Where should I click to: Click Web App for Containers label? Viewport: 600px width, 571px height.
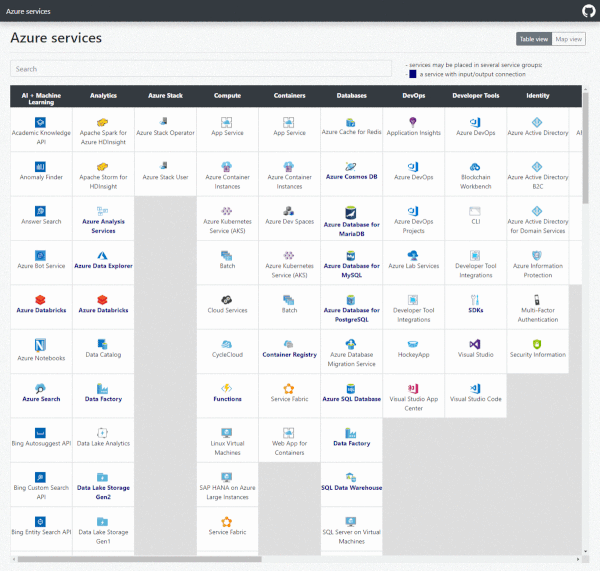point(289,448)
